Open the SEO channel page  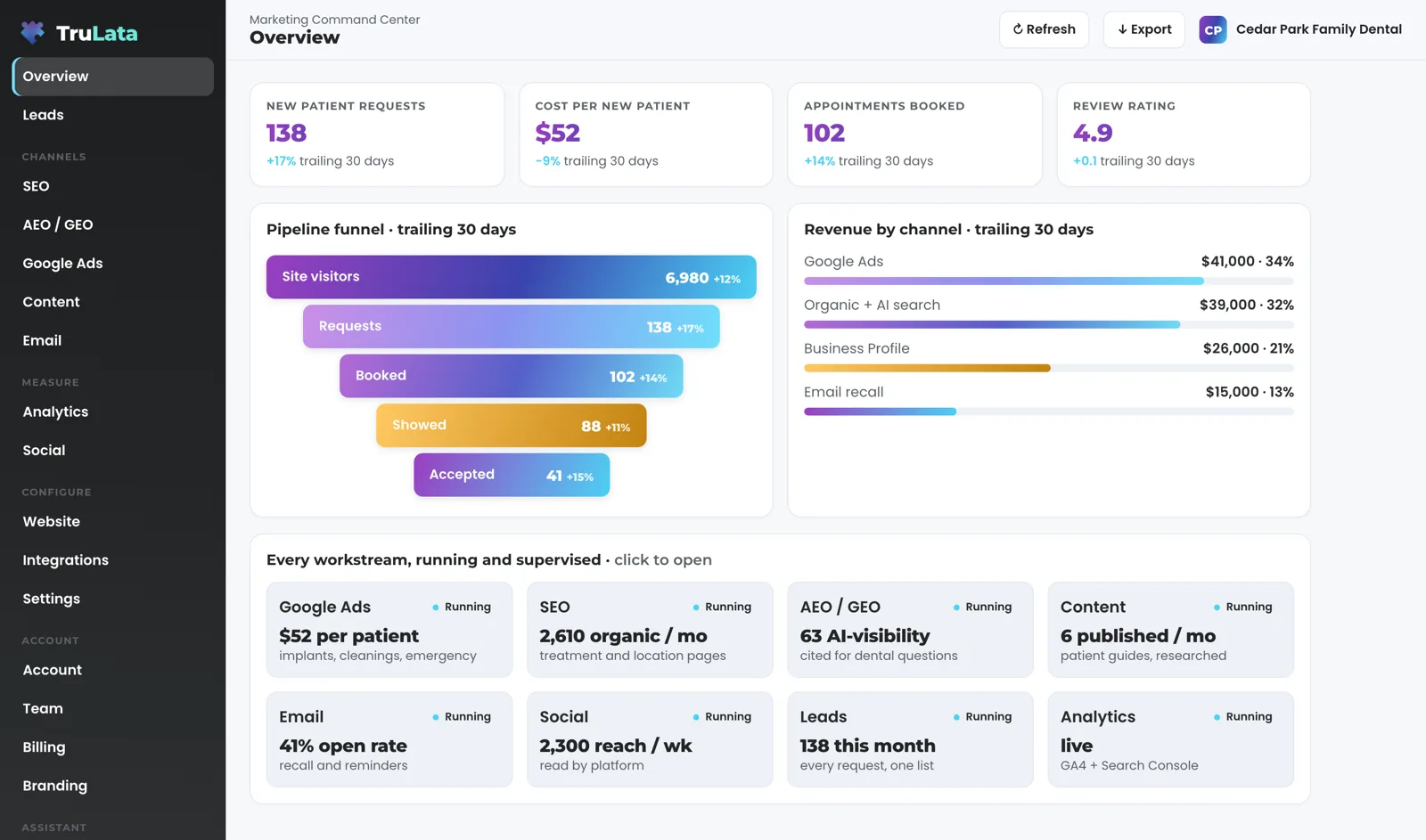point(113,186)
